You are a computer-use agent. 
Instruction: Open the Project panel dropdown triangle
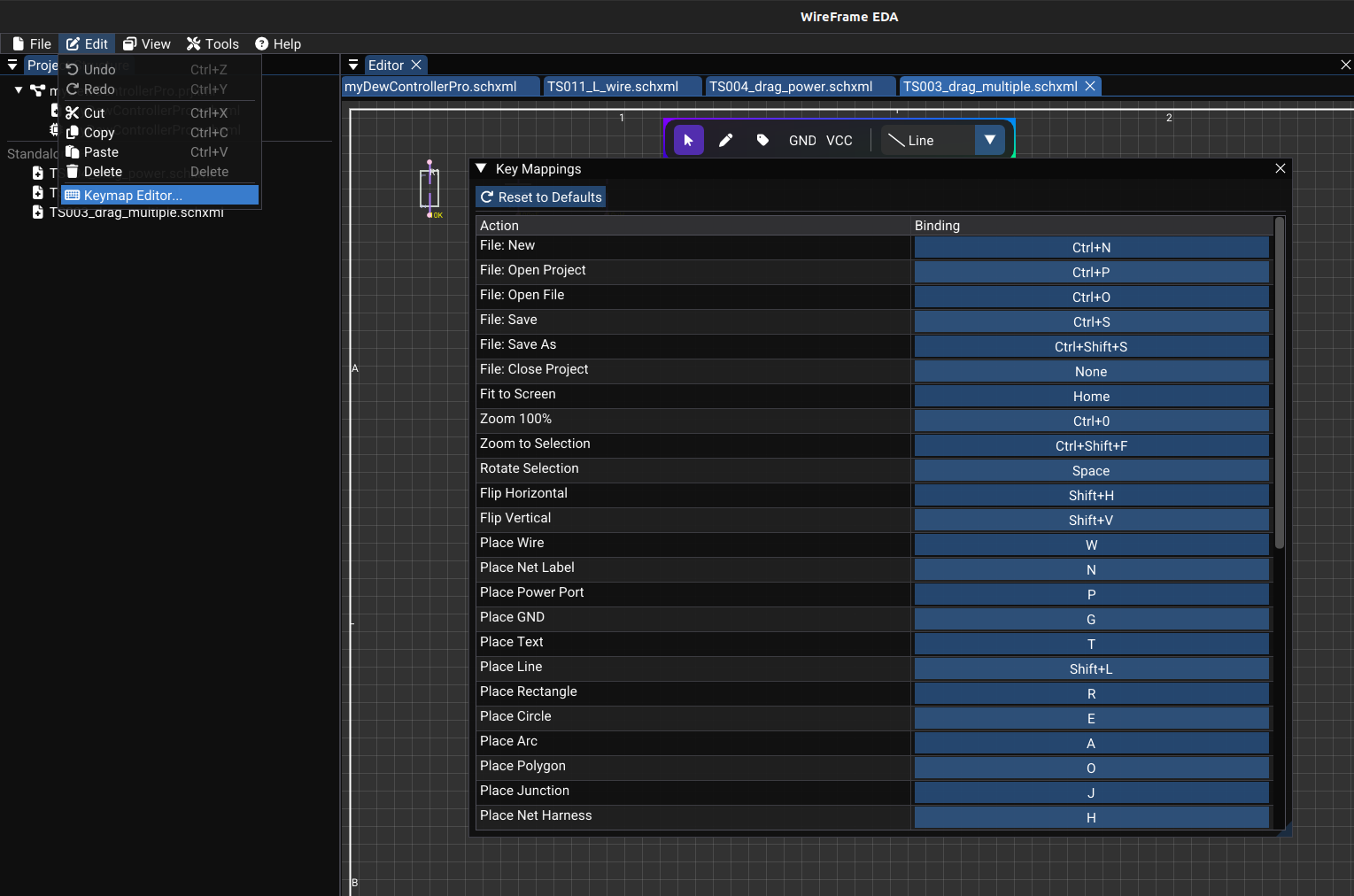[12, 65]
